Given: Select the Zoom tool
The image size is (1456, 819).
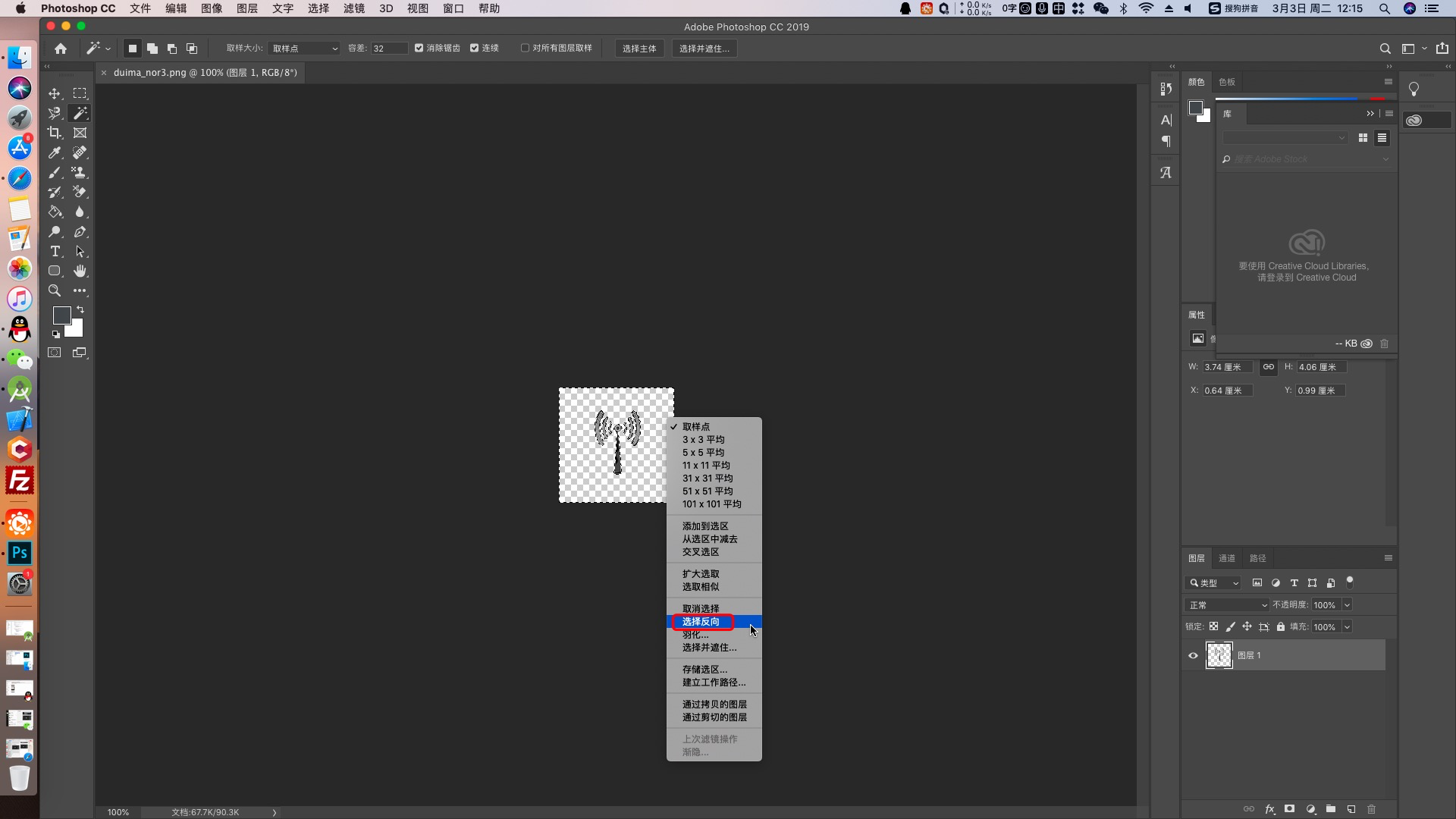Looking at the screenshot, I should click(55, 290).
